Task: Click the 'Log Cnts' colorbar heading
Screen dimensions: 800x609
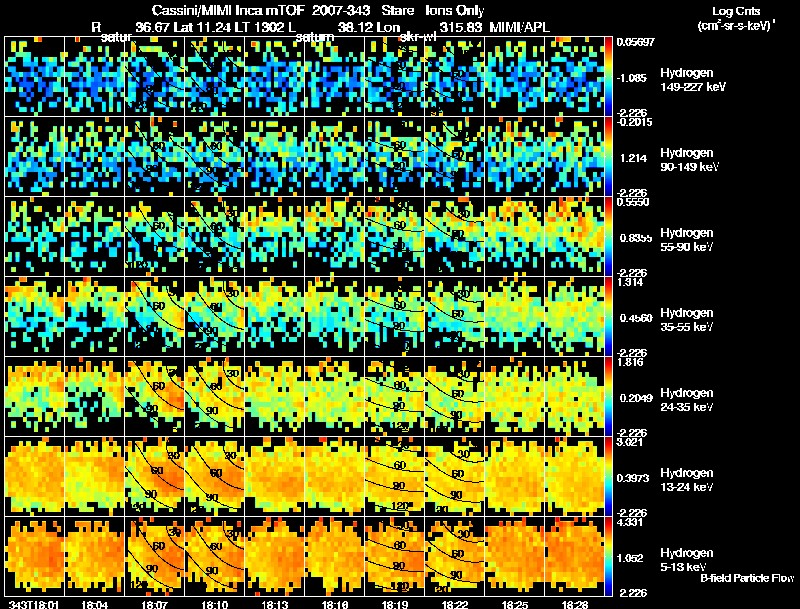Action: pyautogui.click(x=736, y=11)
